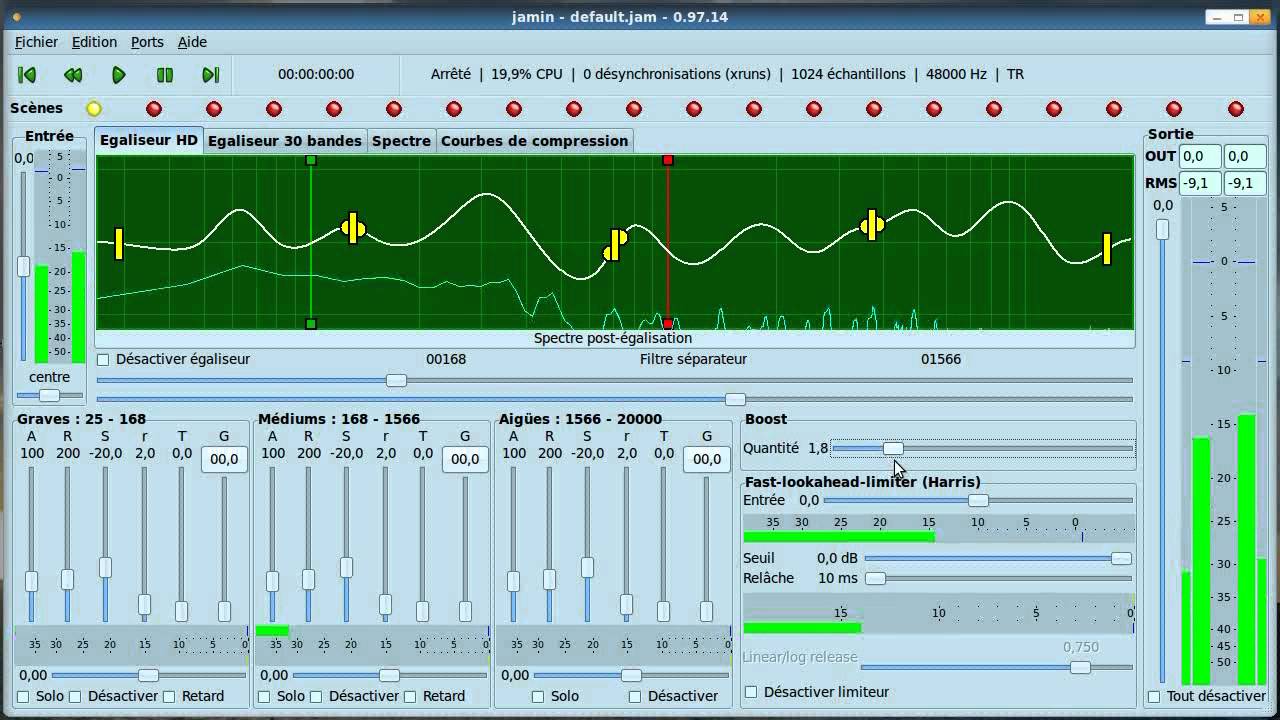Click the Graves G 00,0 value field

pyautogui.click(x=224, y=459)
